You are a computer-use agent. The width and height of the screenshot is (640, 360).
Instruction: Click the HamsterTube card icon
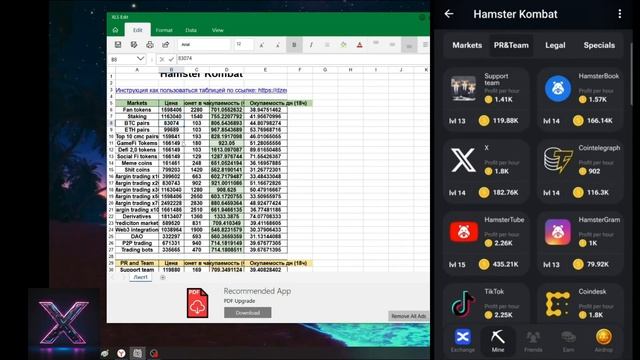463,232
